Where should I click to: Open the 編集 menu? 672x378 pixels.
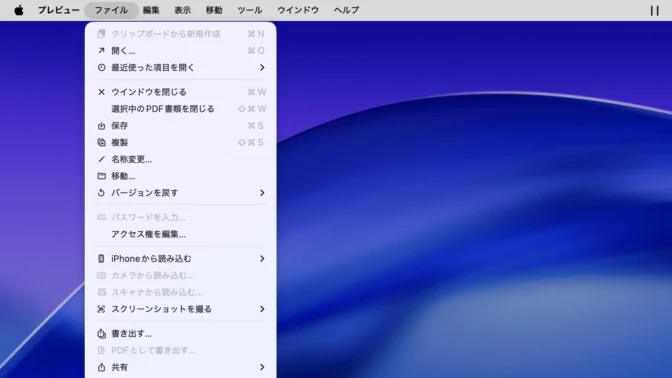(151, 10)
